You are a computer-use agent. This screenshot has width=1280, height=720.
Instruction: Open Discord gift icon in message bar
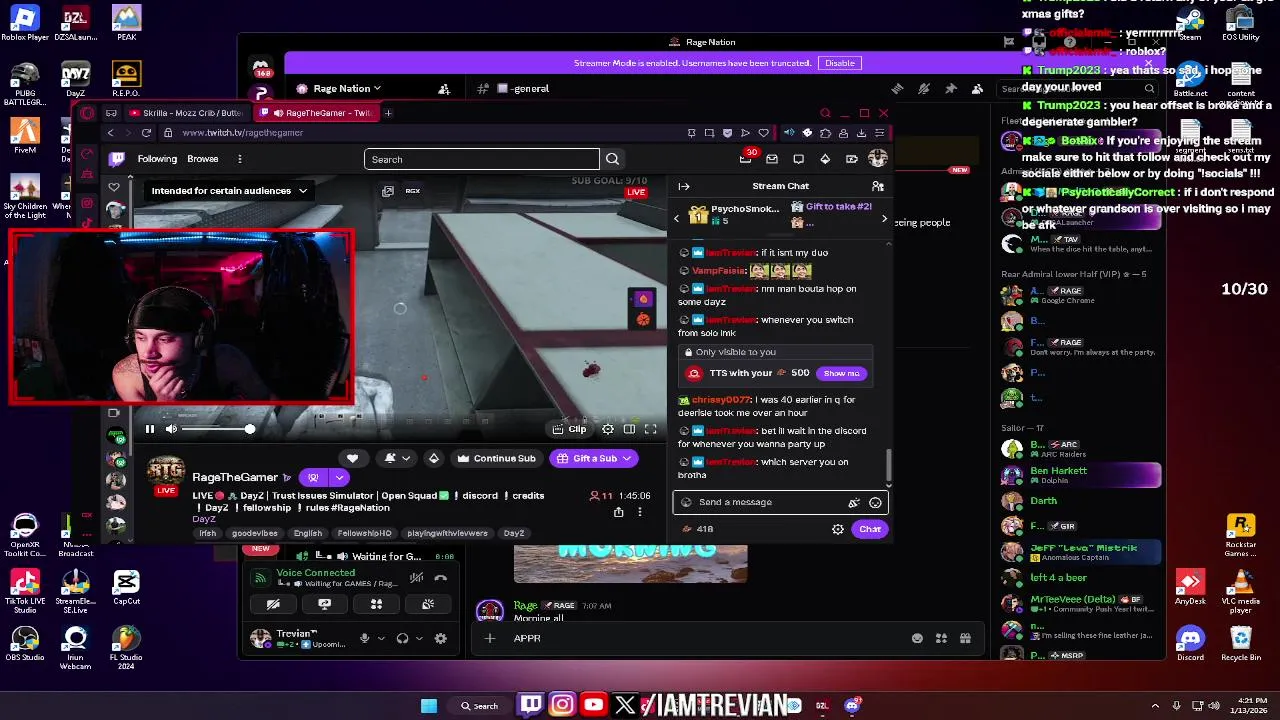tap(965, 638)
